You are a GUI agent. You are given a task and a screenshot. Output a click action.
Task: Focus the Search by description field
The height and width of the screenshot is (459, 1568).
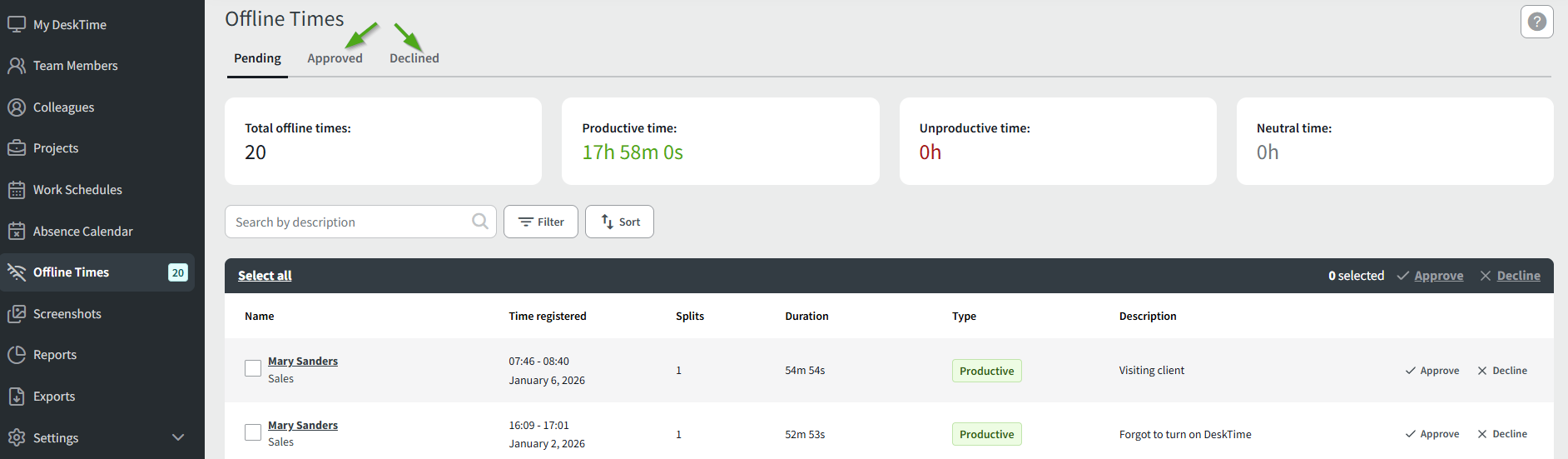pos(350,222)
